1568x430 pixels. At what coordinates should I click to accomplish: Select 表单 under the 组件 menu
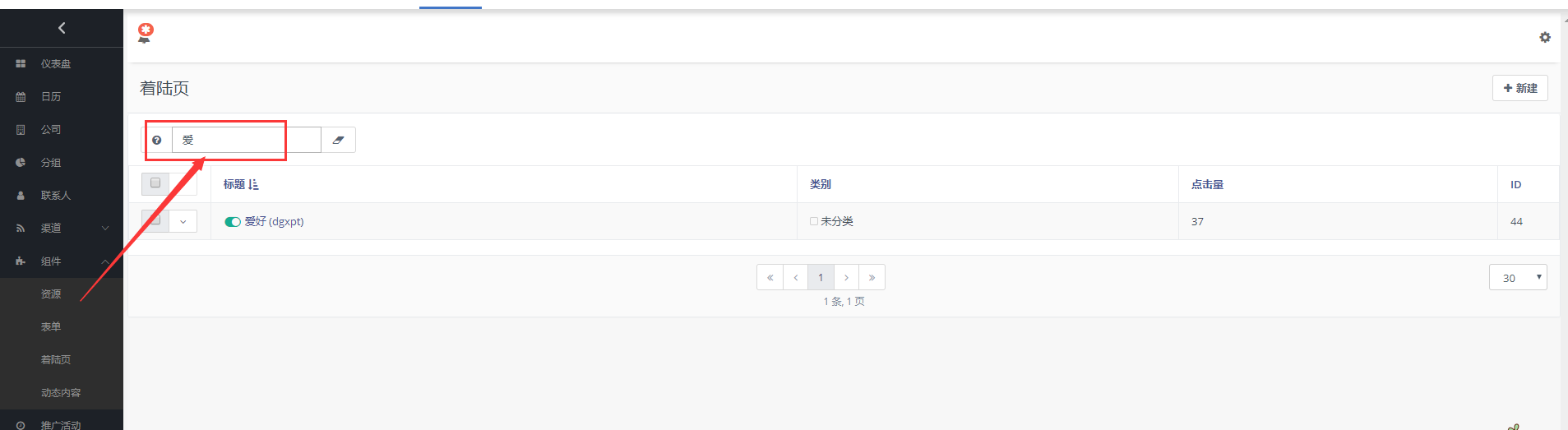[51, 327]
